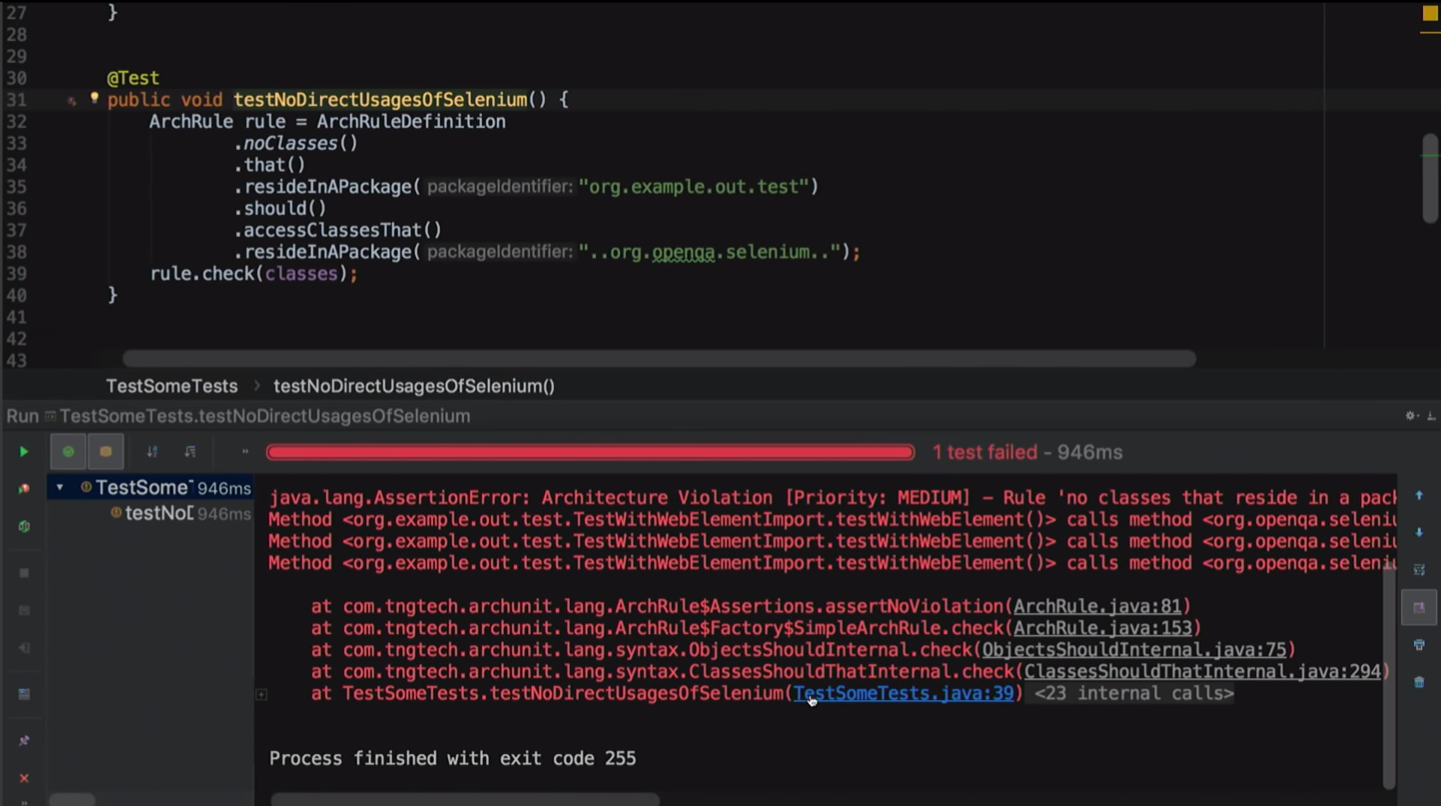1441x806 pixels.
Task: Expand the folded stack trace plus icon
Action: click(262, 694)
